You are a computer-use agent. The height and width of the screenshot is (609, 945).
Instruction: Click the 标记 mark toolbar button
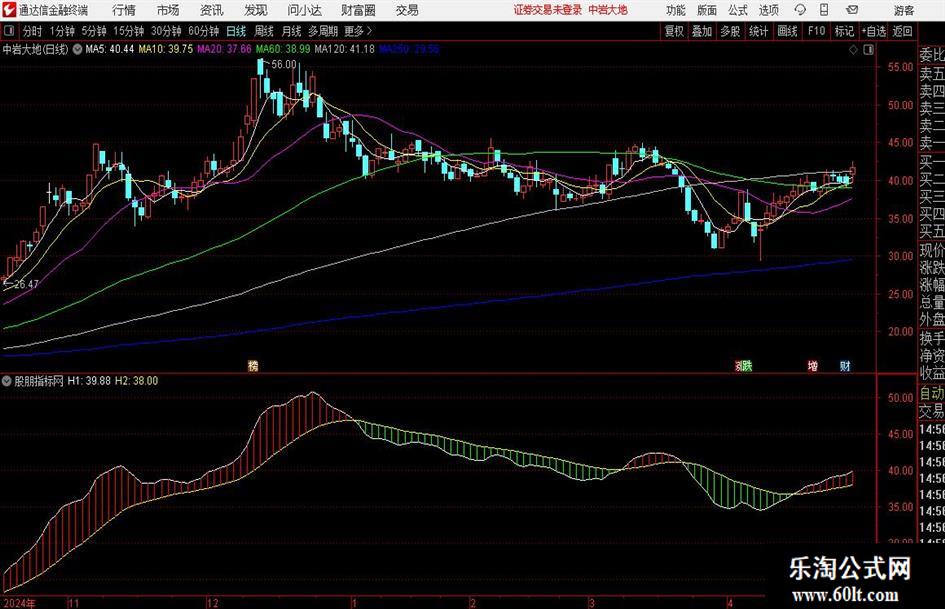click(844, 31)
